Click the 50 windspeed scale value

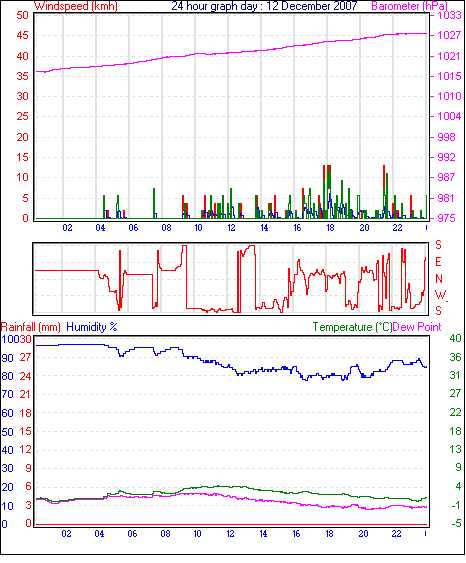pyautogui.click(x=22, y=15)
